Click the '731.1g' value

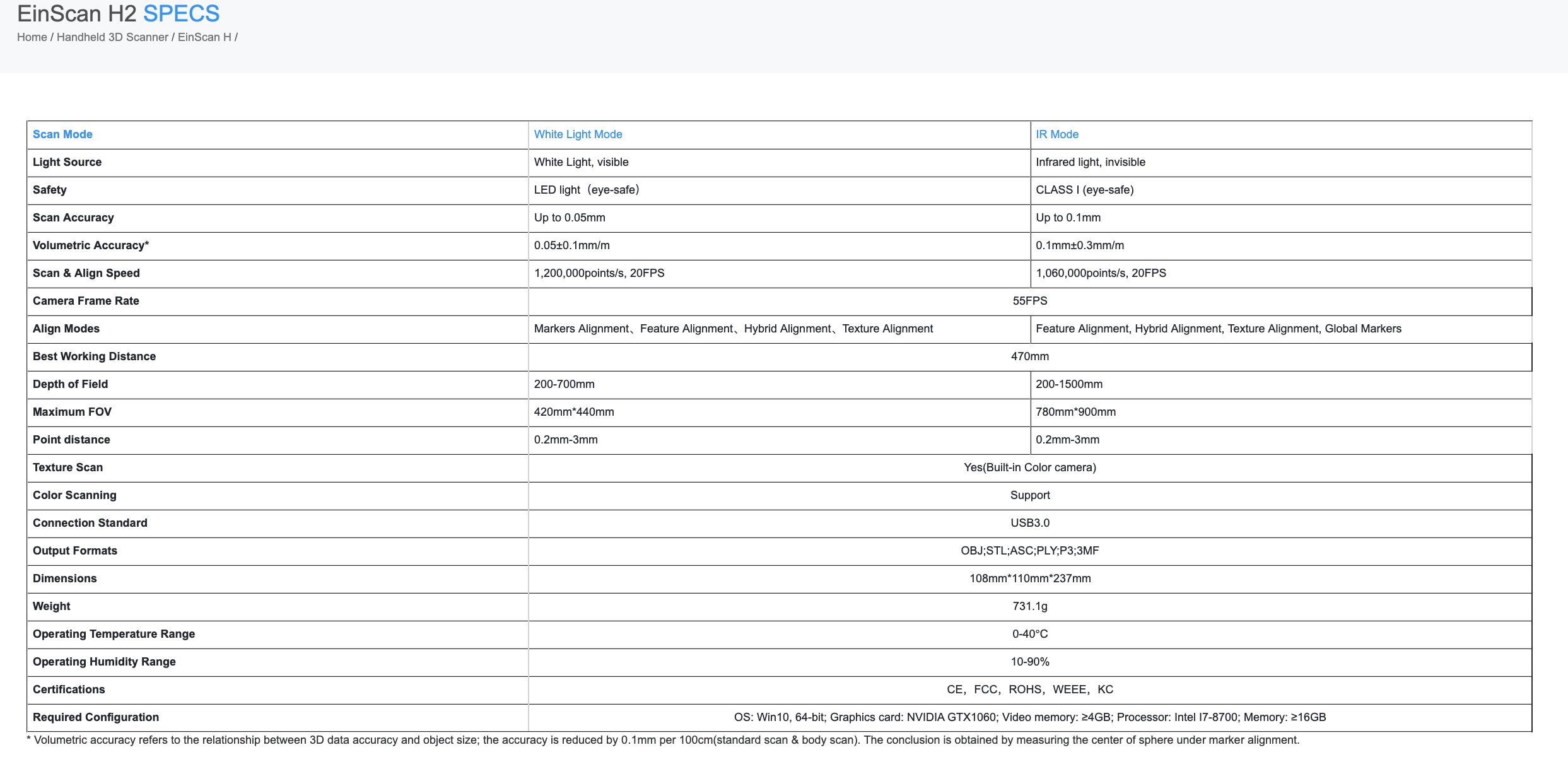point(1030,606)
